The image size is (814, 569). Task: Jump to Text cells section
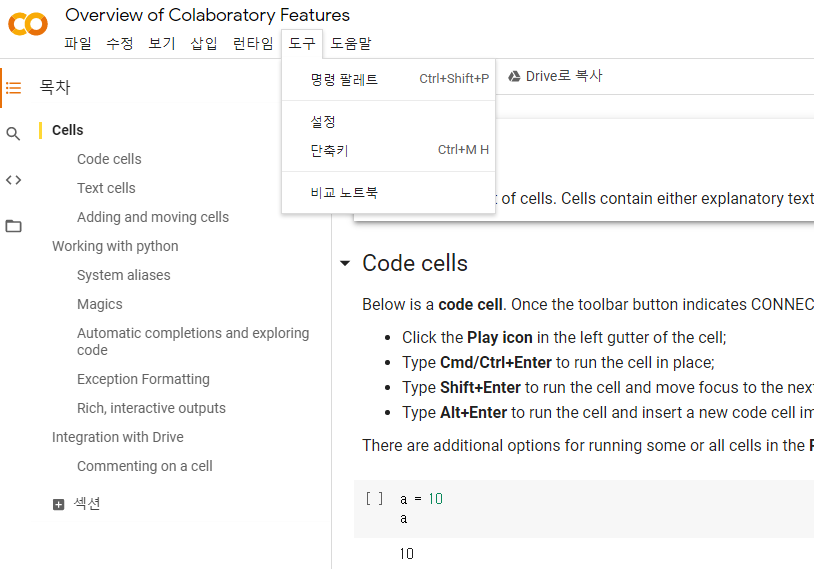click(x=106, y=188)
